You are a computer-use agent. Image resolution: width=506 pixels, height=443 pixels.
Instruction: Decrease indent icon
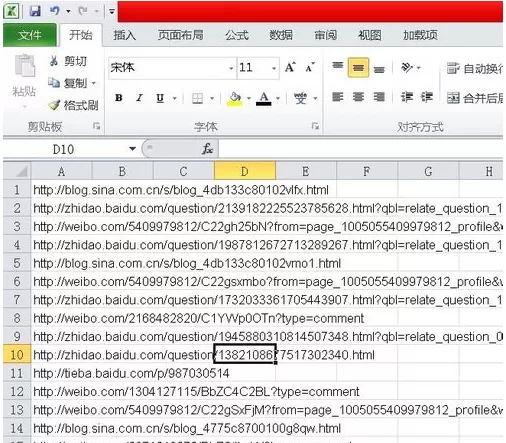(x=407, y=97)
